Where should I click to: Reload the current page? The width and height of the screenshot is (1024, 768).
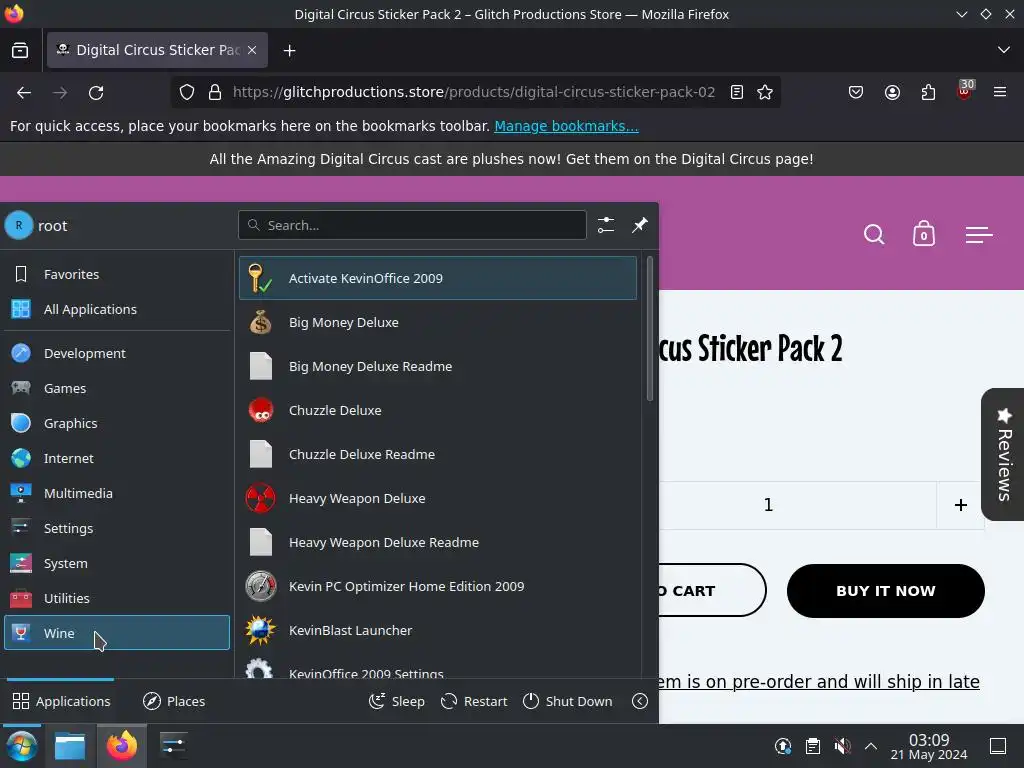tap(96, 93)
